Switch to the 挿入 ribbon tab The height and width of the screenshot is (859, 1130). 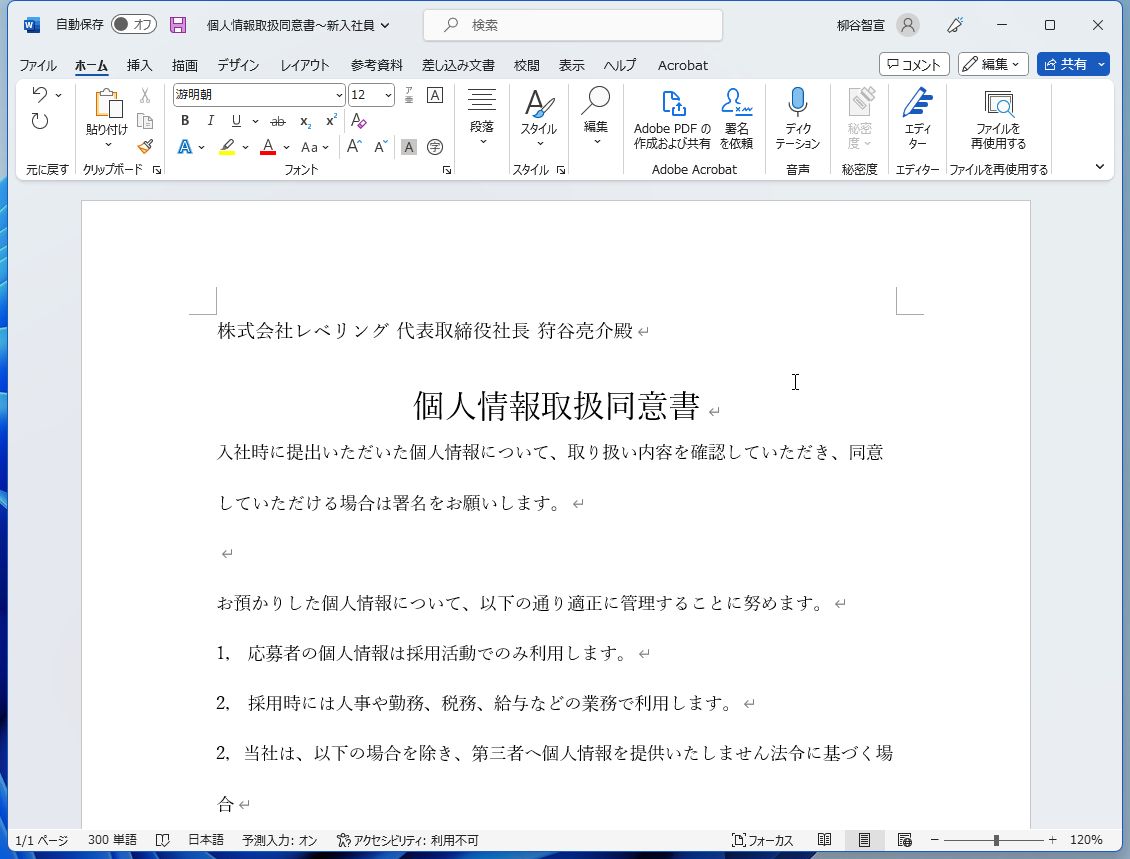tap(139, 65)
